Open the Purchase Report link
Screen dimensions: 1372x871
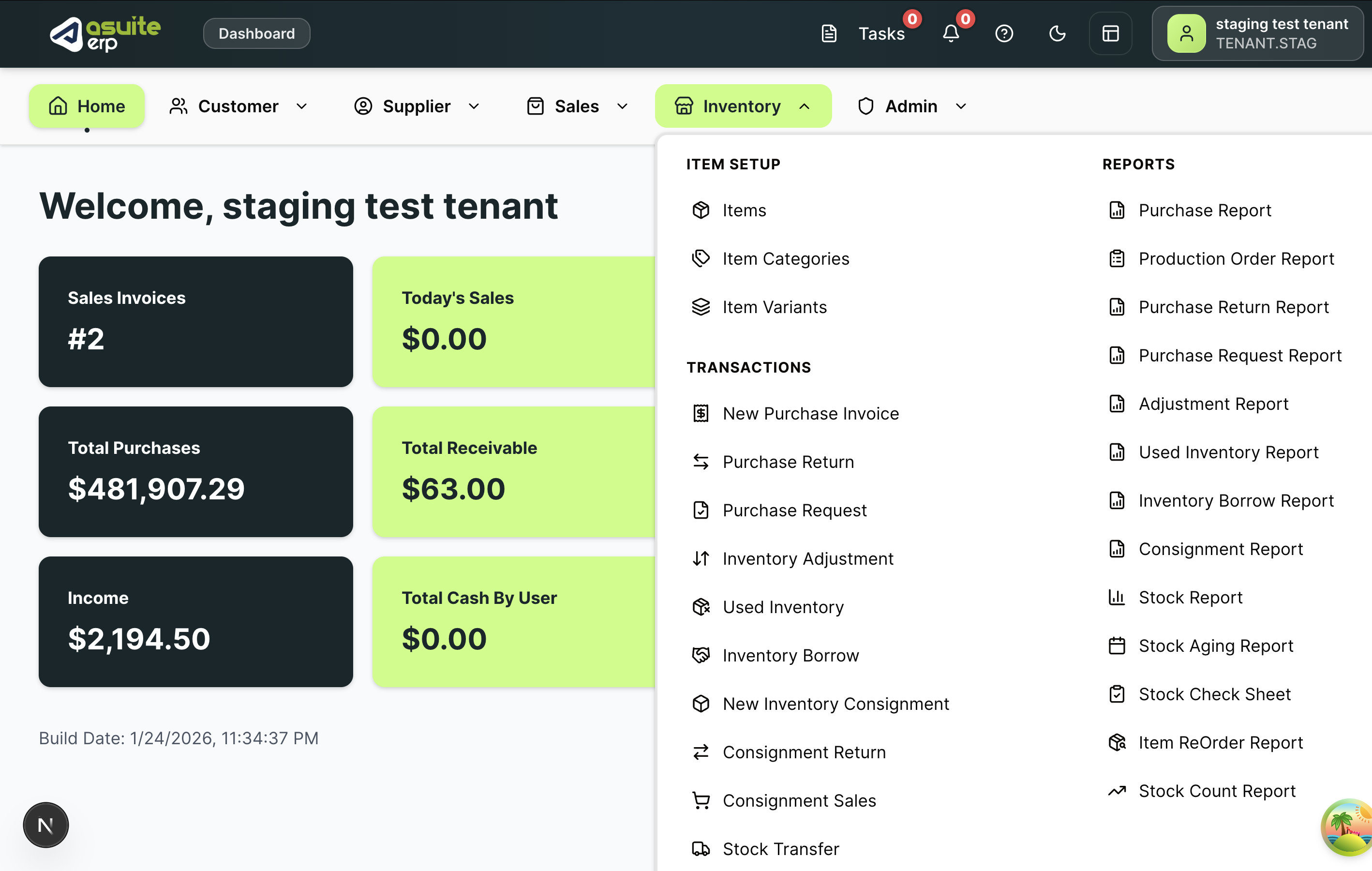pyautogui.click(x=1205, y=210)
